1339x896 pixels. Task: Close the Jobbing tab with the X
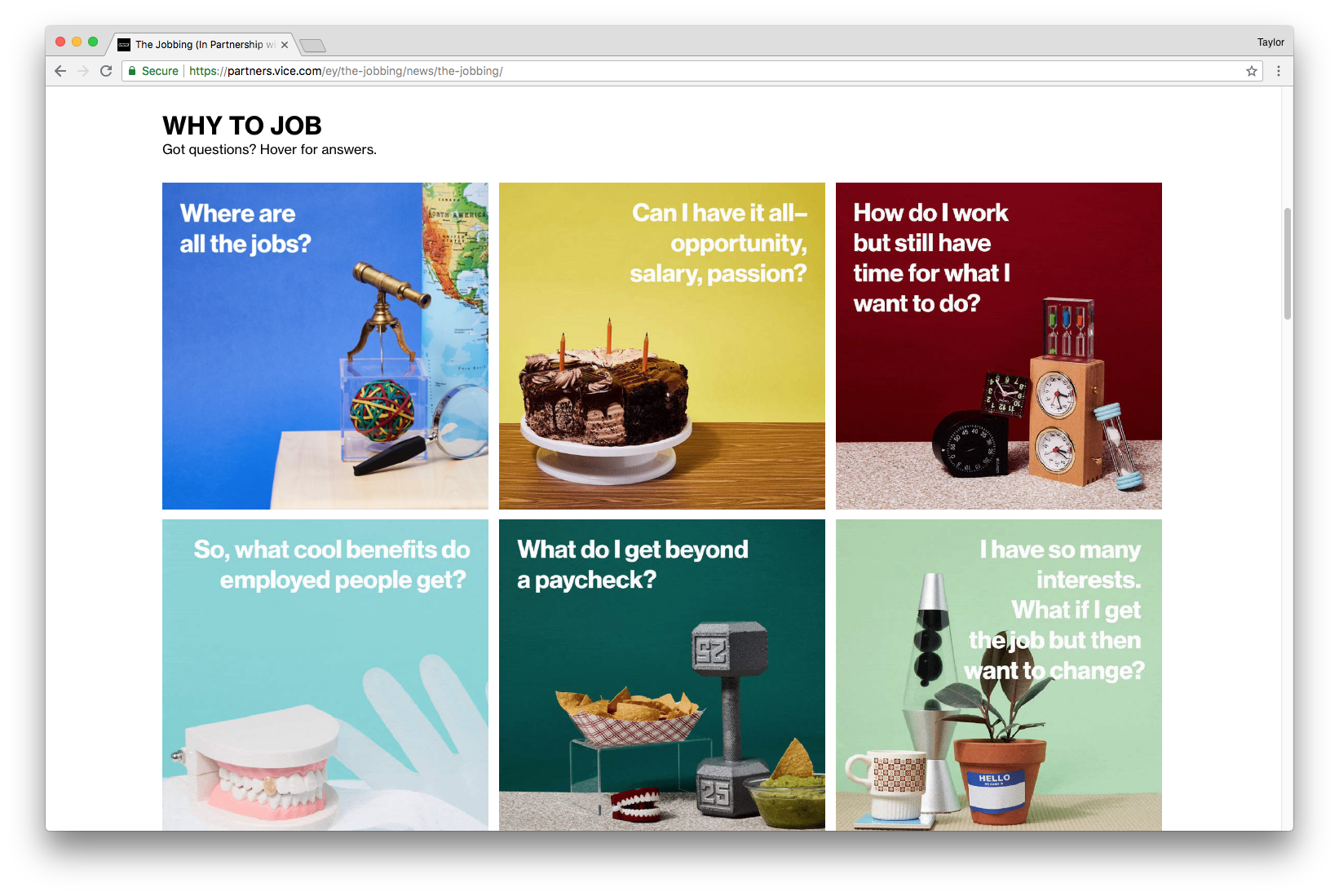pos(285,45)
